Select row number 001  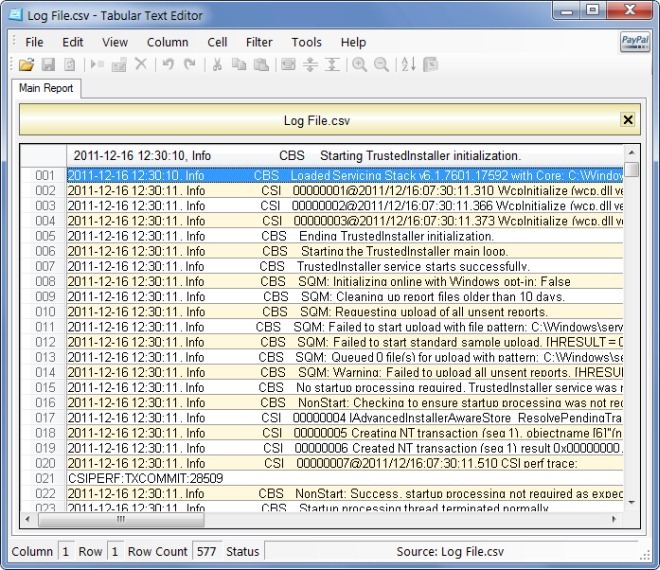pyautogui.click(x=44, y=175)
